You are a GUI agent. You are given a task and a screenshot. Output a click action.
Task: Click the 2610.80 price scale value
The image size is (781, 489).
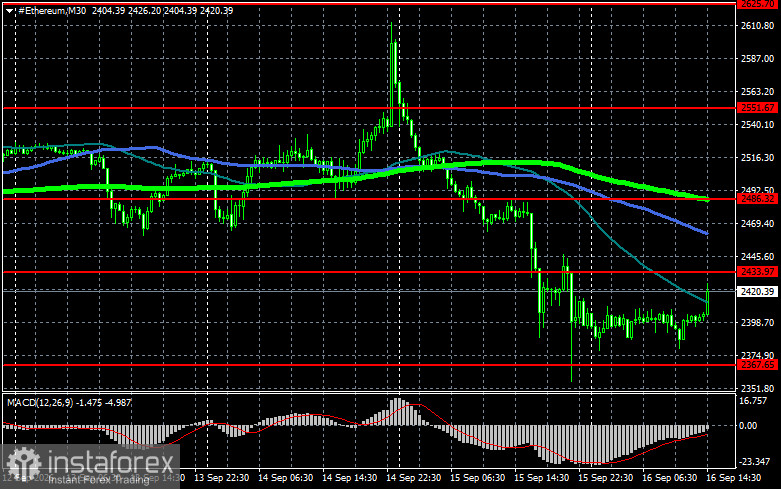(x=758, y=26)
